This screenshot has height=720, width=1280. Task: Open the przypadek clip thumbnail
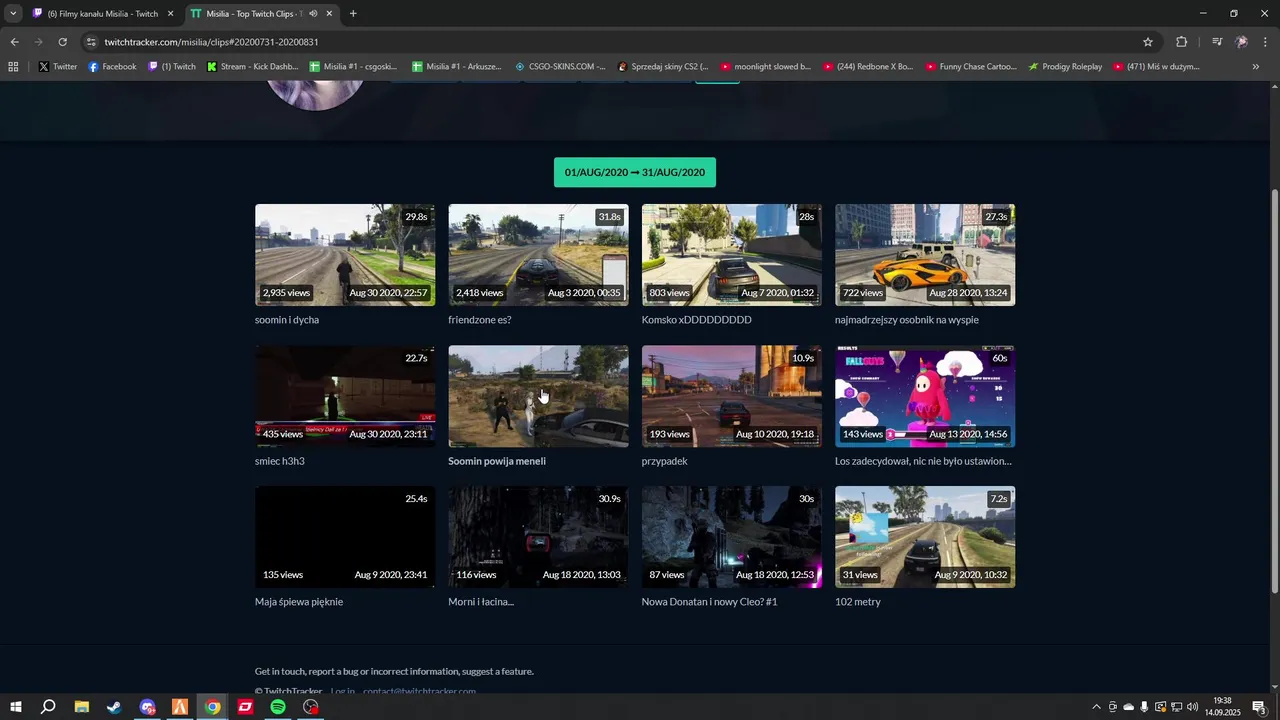732,396
